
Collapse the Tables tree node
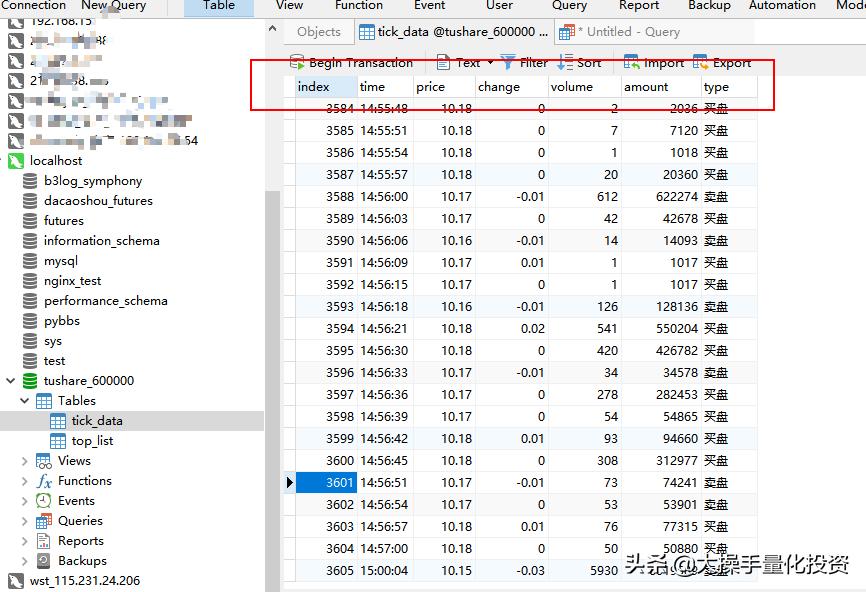25,401
